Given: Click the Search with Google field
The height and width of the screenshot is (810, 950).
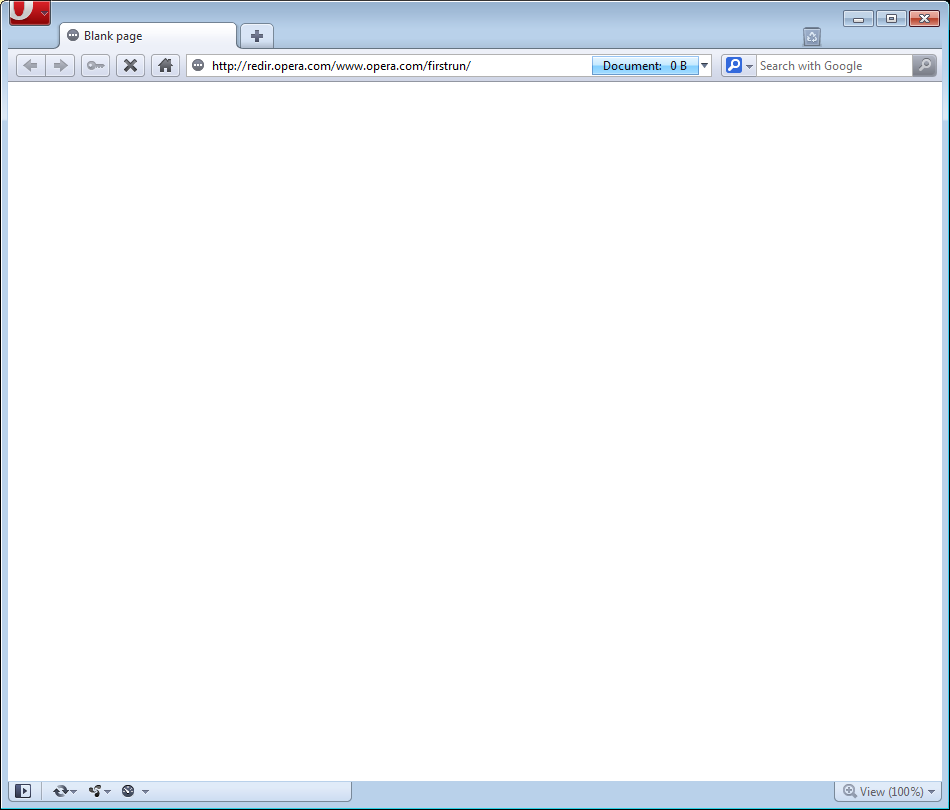Looking at the screenshot, I should [x=834, y=66].
